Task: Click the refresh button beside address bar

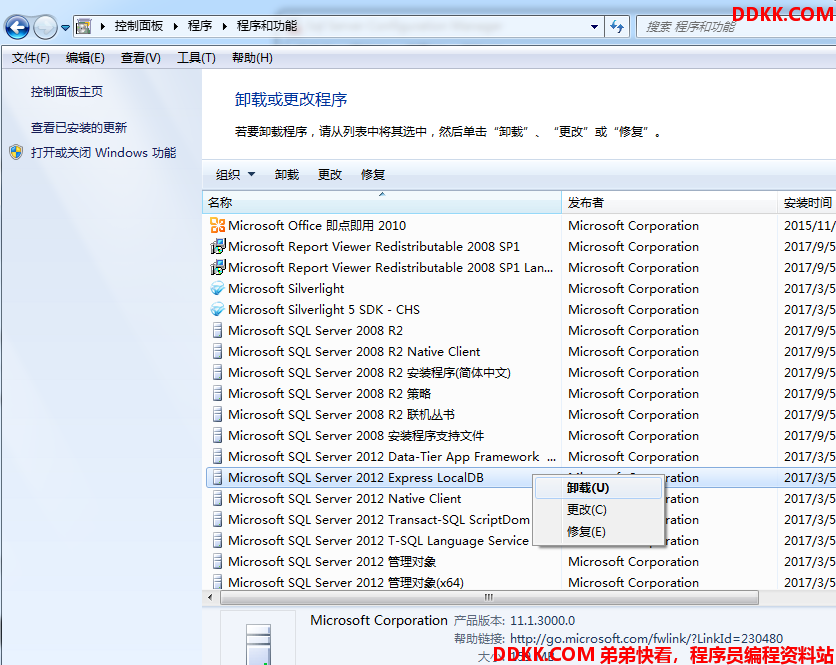Action: click(x=617, y=26)
